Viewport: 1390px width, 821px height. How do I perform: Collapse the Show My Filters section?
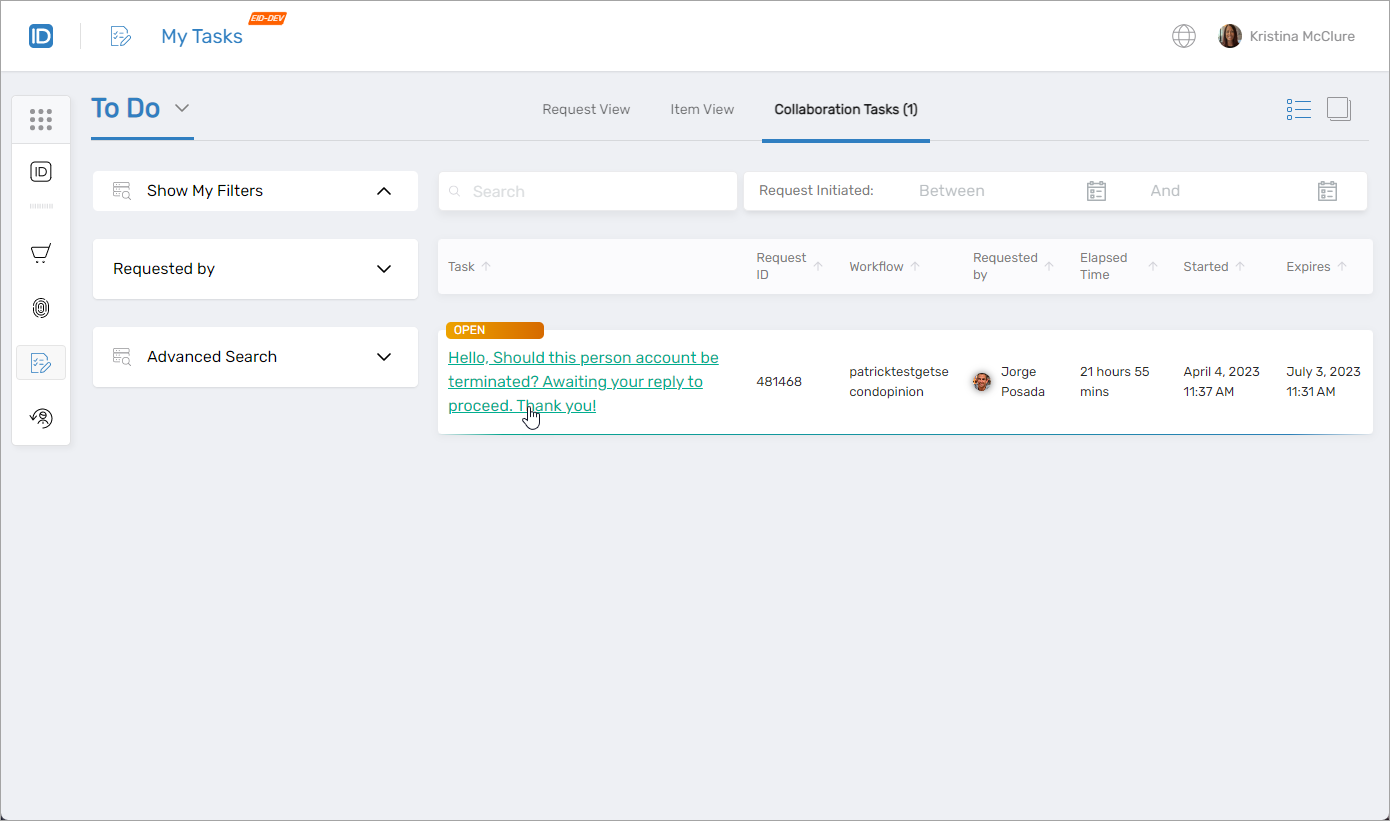point(384,190)
